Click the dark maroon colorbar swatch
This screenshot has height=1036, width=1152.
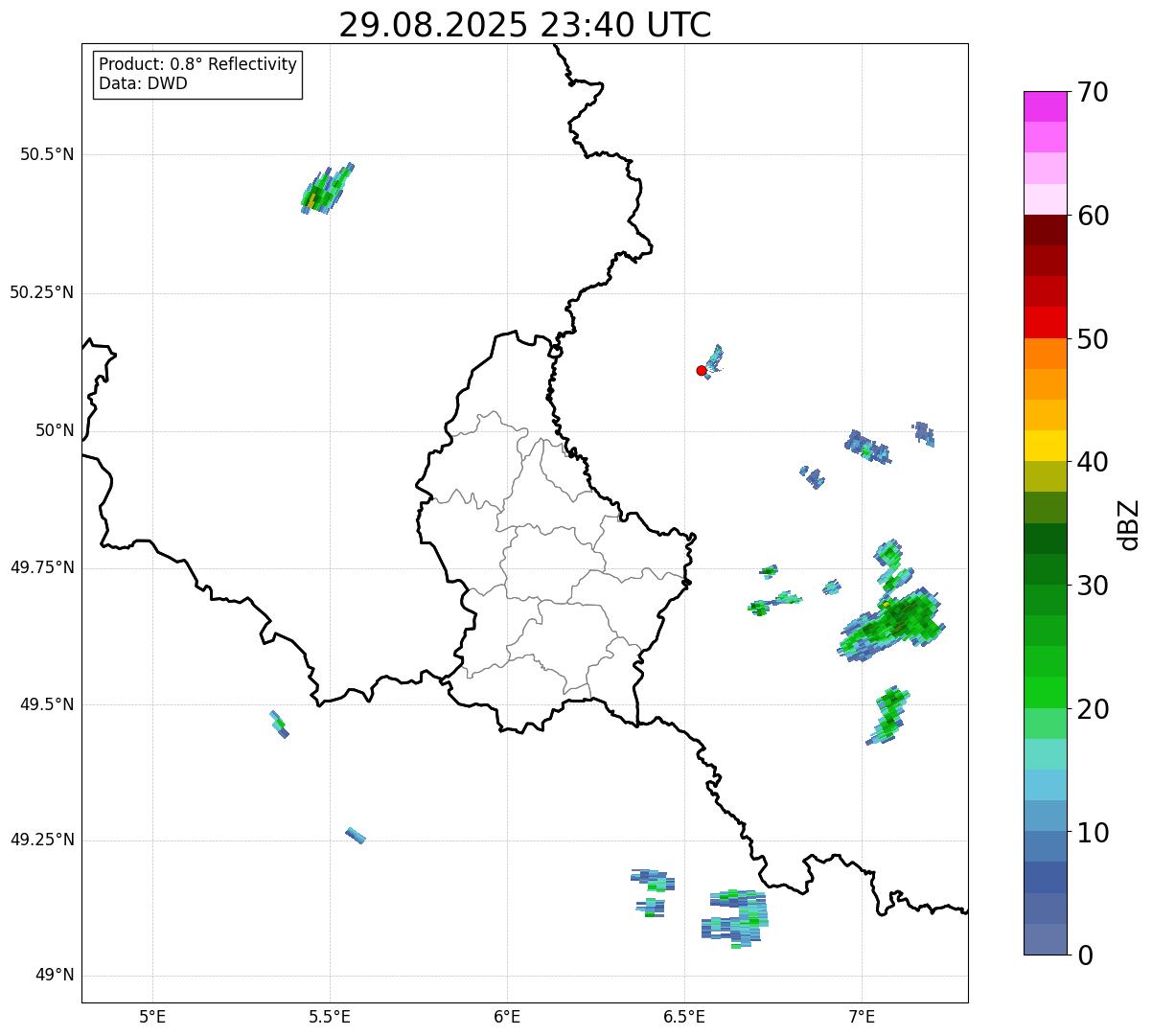click(1046, 230)
